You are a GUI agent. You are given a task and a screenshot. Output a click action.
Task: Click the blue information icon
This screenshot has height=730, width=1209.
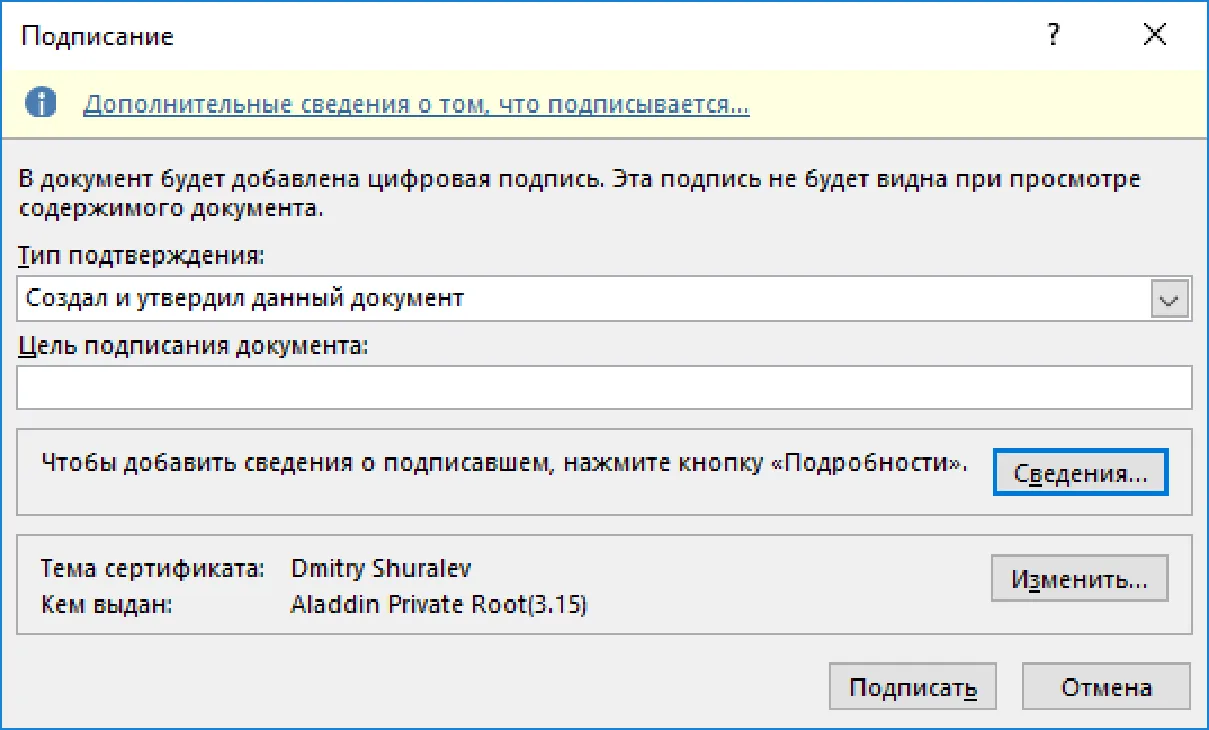click(41, 103)
